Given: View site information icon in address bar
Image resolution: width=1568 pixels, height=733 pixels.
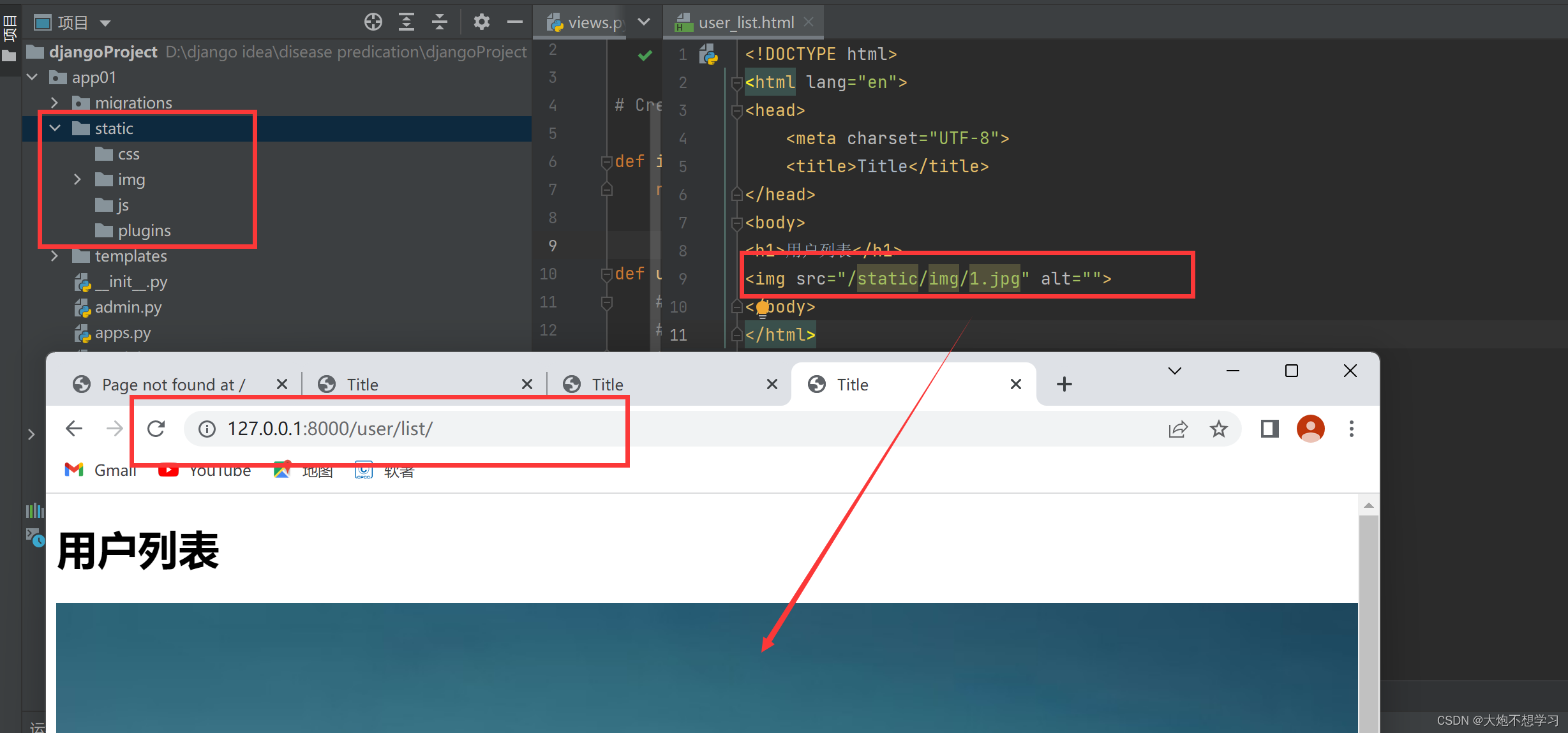Looking at the screenshot, I should point(207,429).
